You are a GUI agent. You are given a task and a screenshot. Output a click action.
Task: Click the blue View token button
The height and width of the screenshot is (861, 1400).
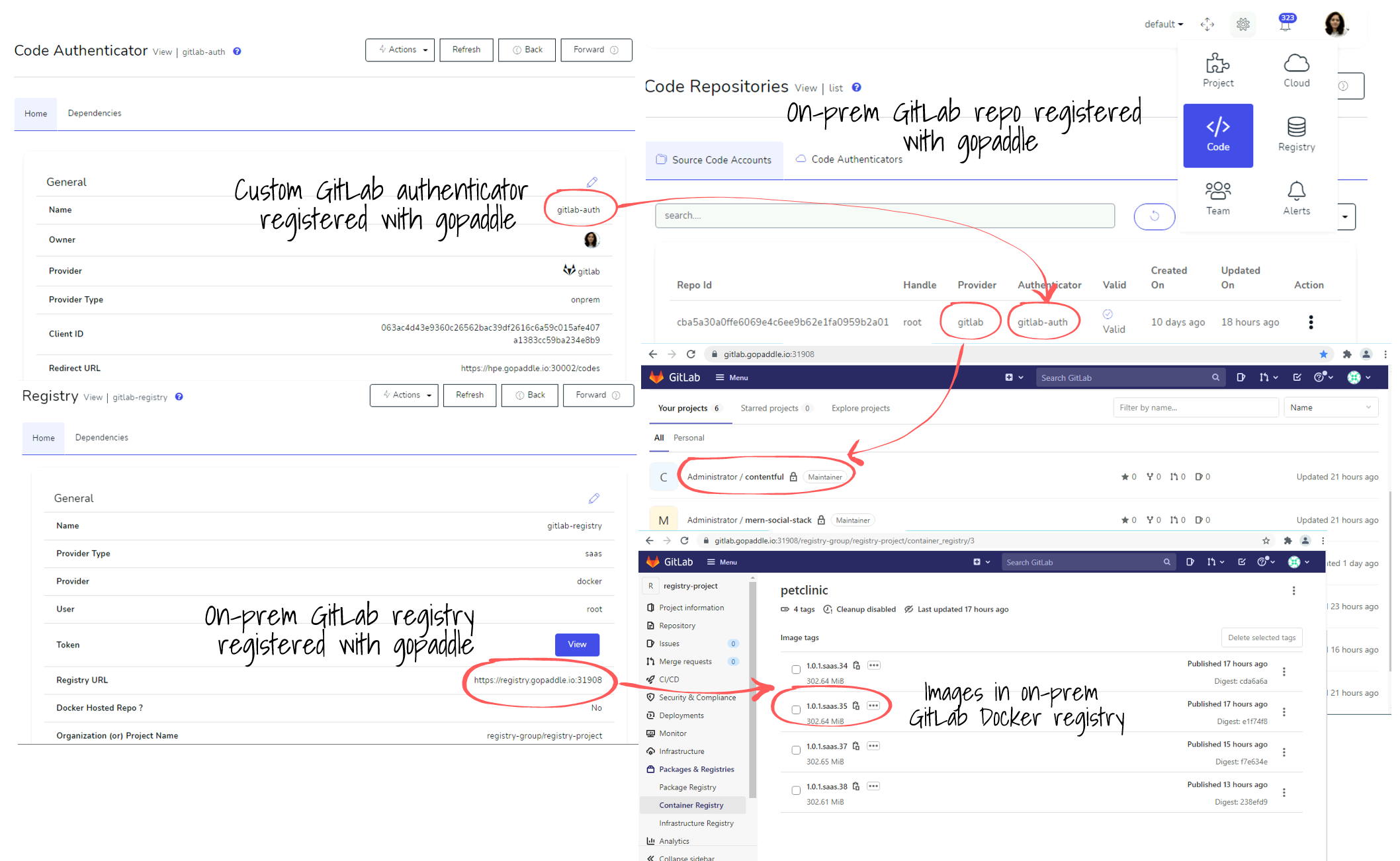click(x=577, y=645)
